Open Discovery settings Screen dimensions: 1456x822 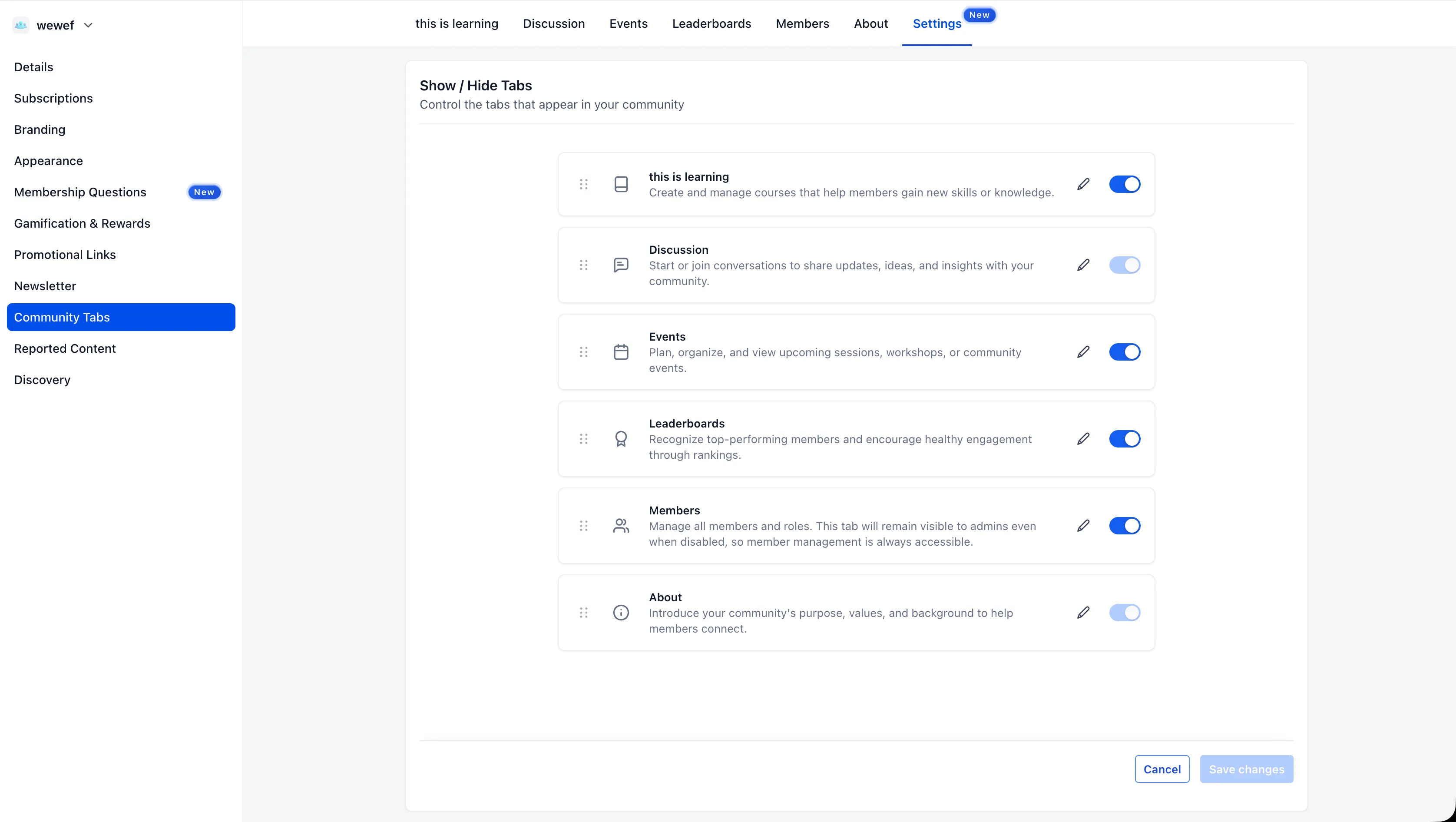tap(121, 380)
